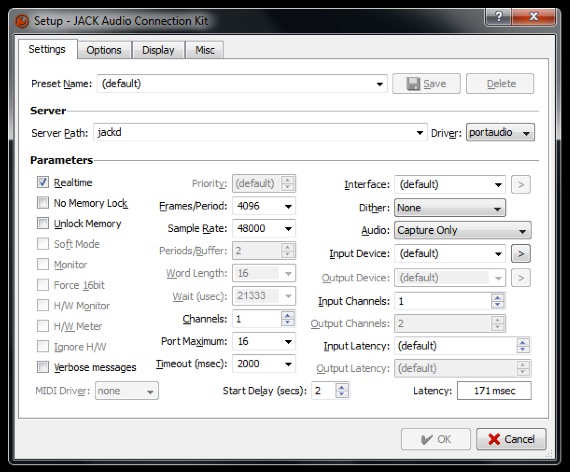This screenshot has height=472, width=570.
Task: Open the input device selector arrow button
Action: (x=521, y=253)
